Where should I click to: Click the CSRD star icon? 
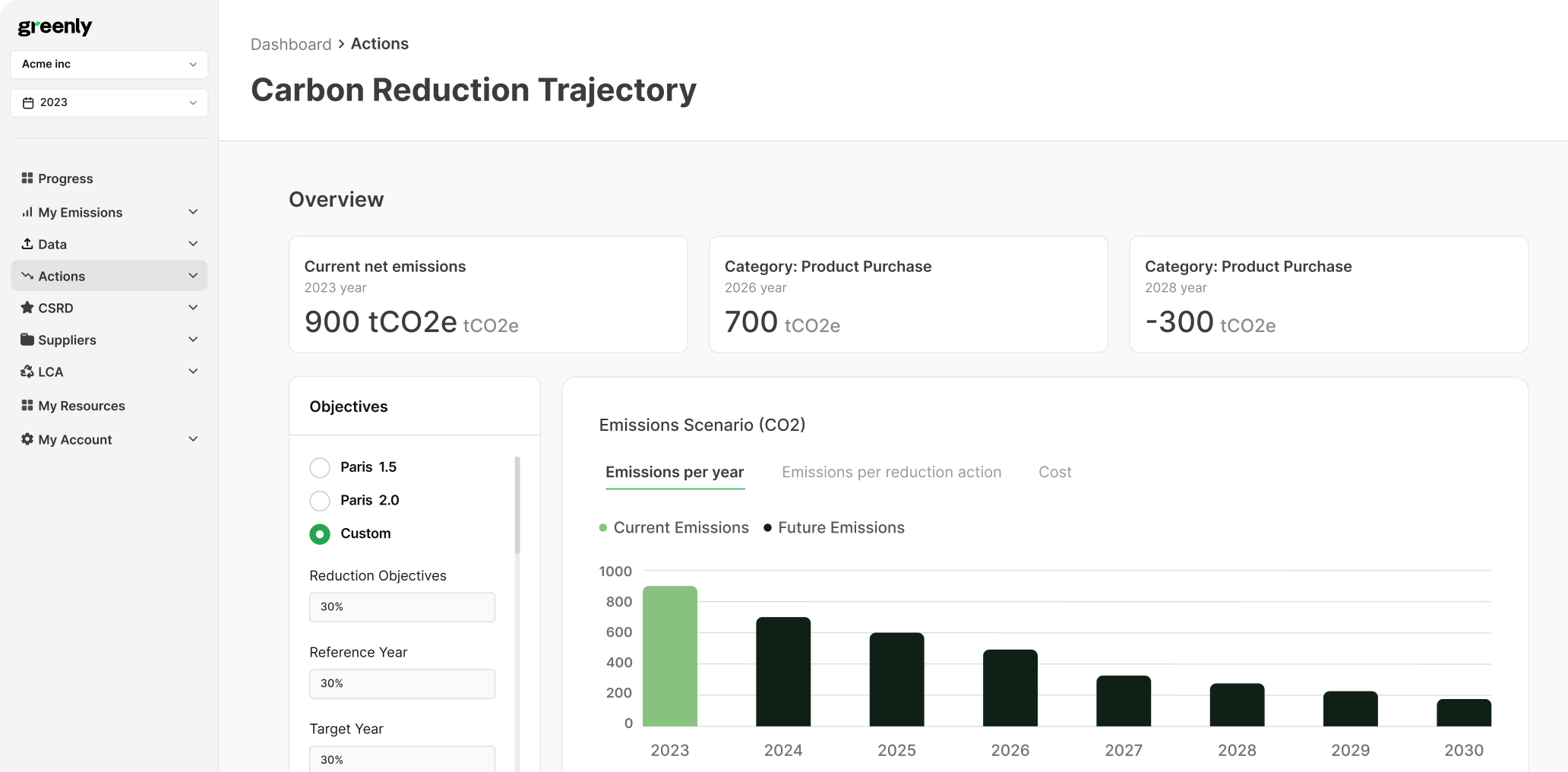27,308
